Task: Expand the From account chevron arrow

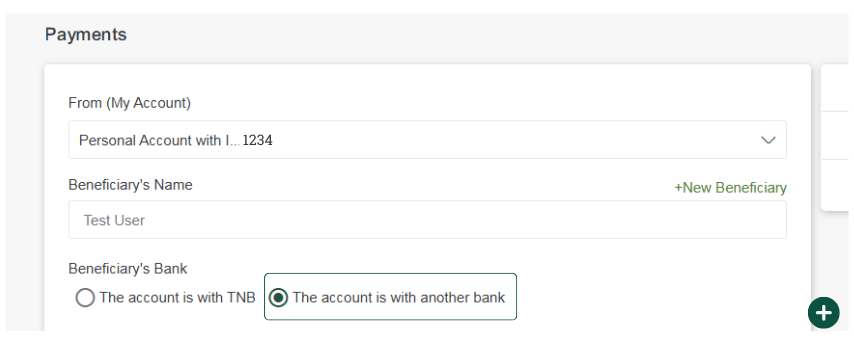Action: 768,140
